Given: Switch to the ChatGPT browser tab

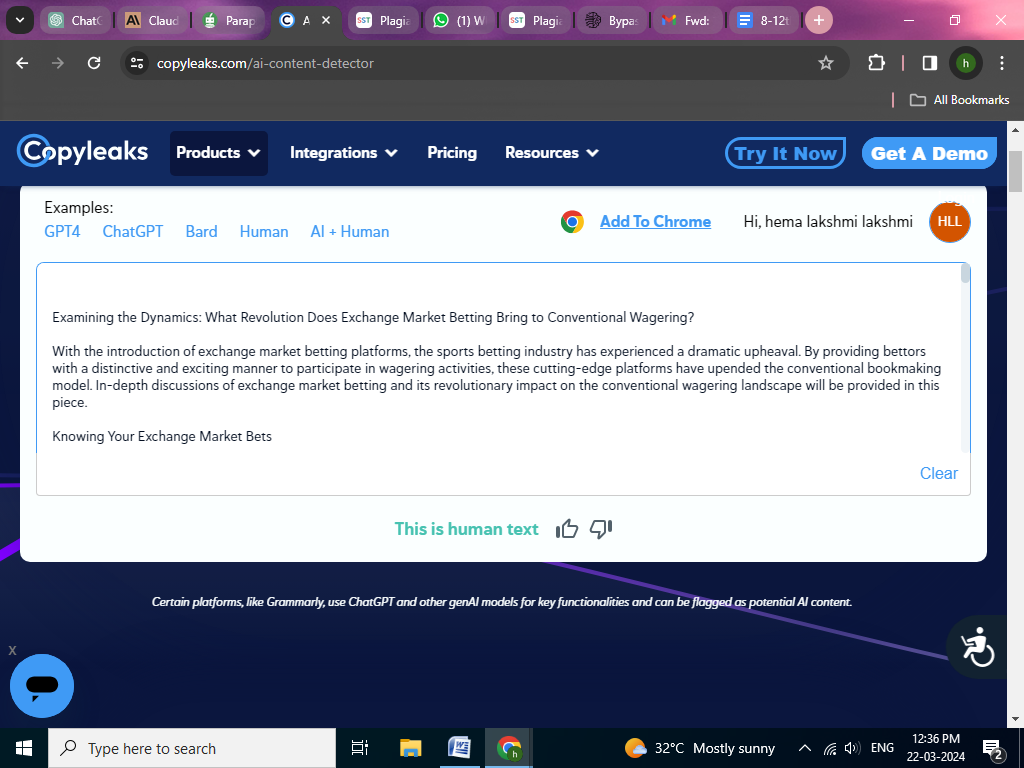Looking at the screenshot, I should (x=76, y=20).
